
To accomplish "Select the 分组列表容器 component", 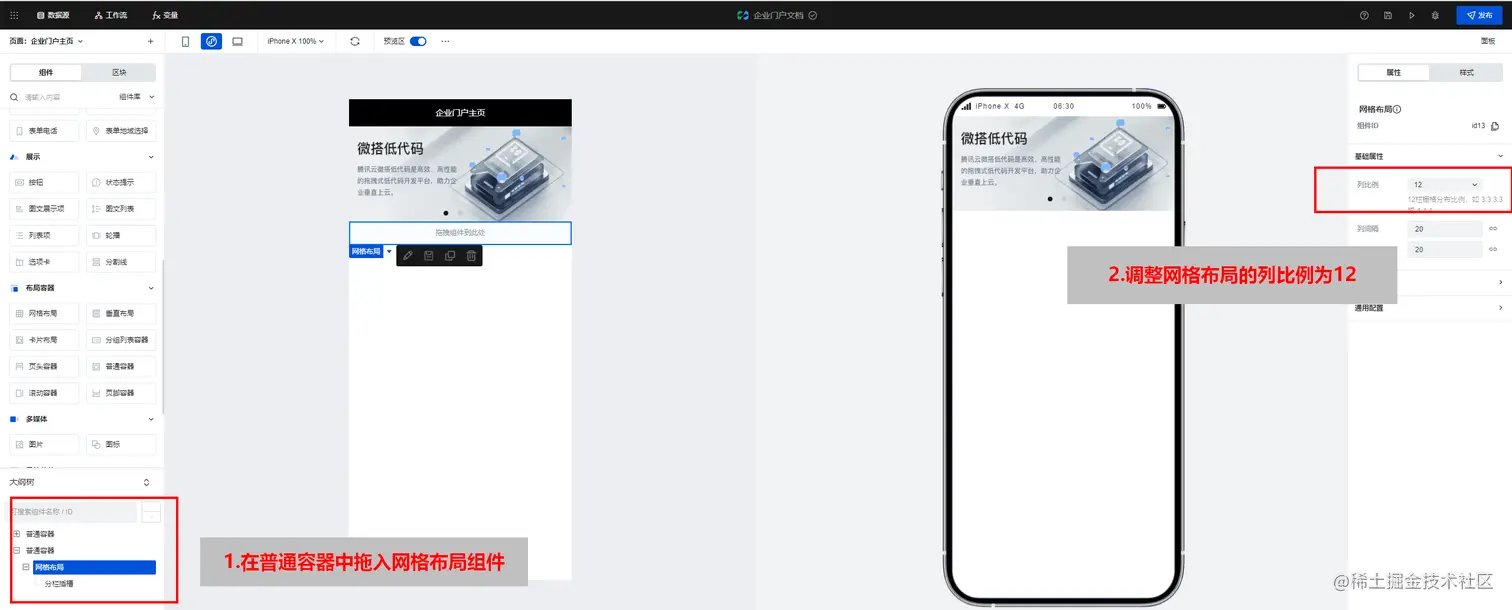I will point(121,340).
